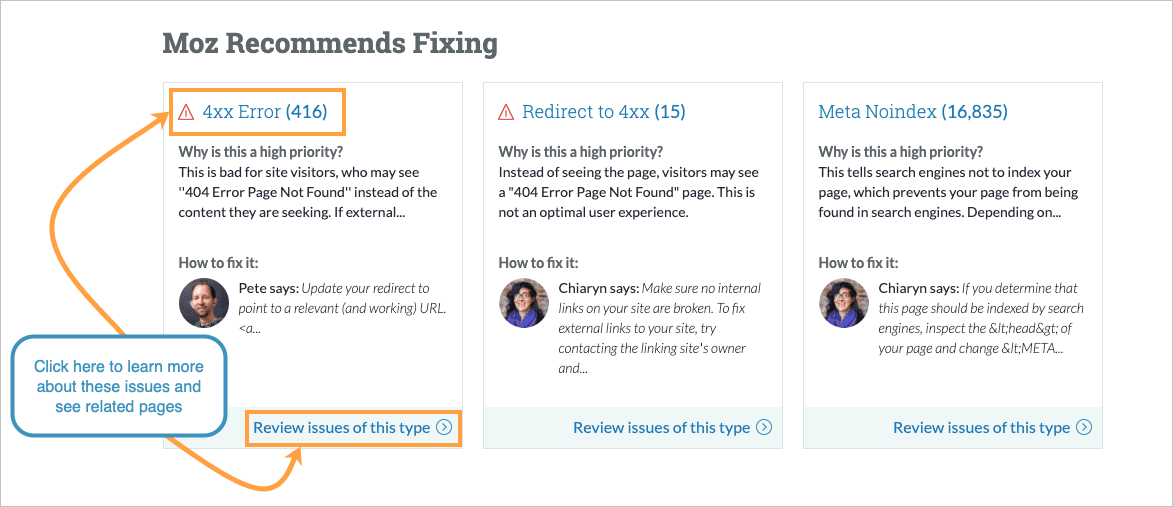The height and width of the screenshot is (507, 1173).
Task: Click the circled arrow icon in 4xx Error card
Action: [444, 428]
